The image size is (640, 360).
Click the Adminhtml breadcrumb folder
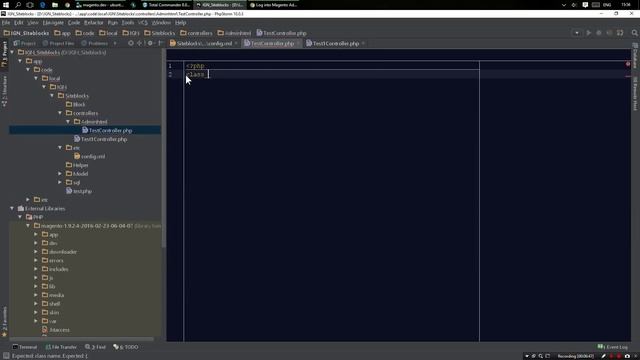234,33
